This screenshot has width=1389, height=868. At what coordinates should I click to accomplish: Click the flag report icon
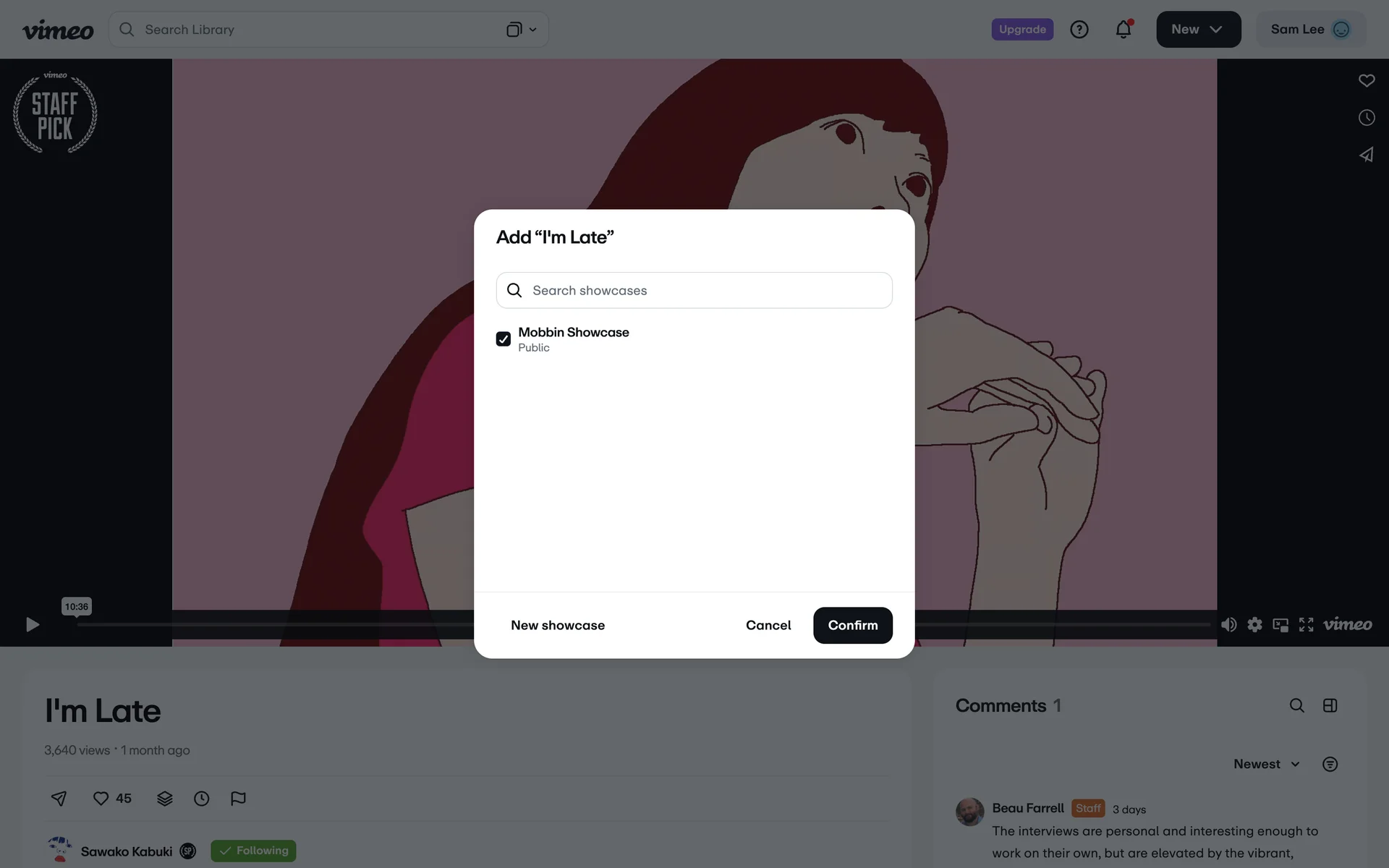[238, 799]
